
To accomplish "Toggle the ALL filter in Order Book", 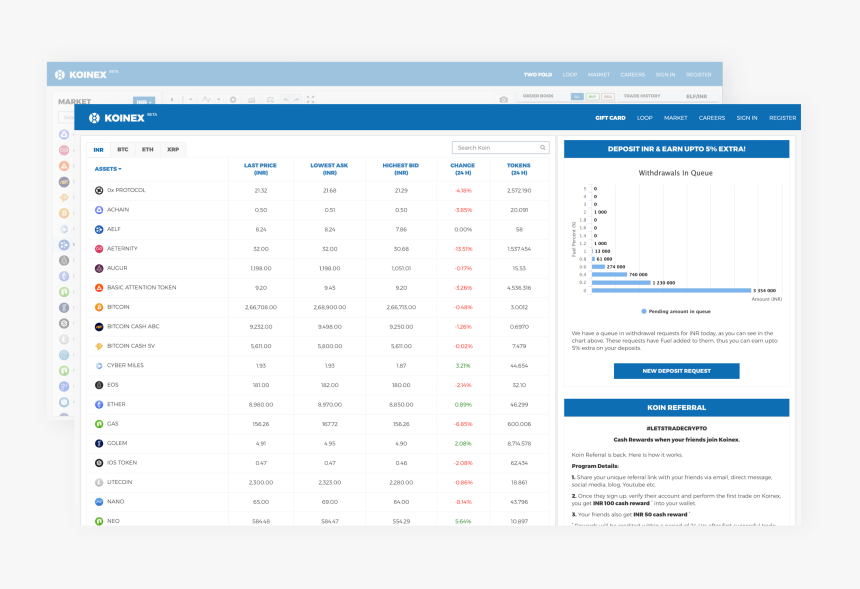I will pyautogui.click(x=577, y=97).
